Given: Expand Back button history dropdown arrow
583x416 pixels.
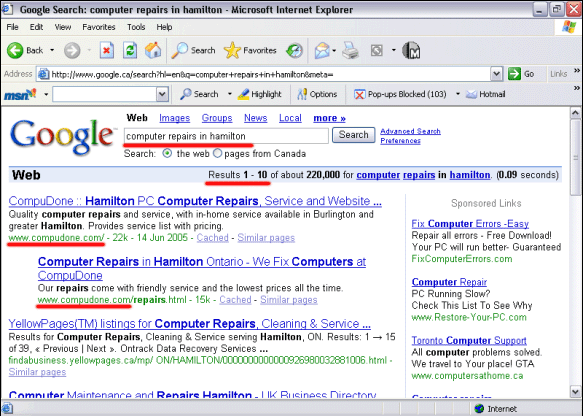Looking at the screenshot, I should (x=52, y=50).
